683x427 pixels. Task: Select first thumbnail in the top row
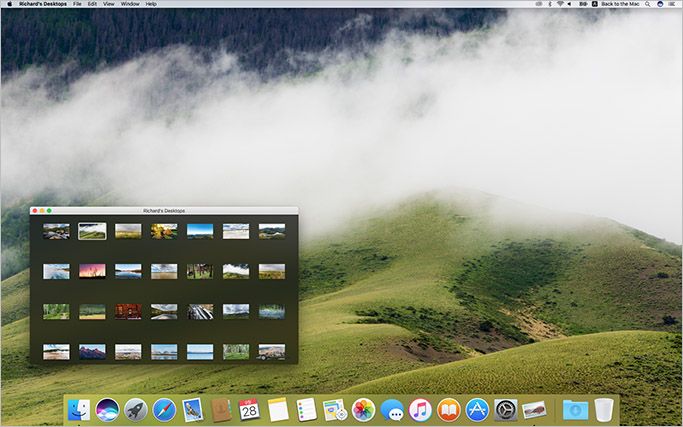tap(56, 231)
